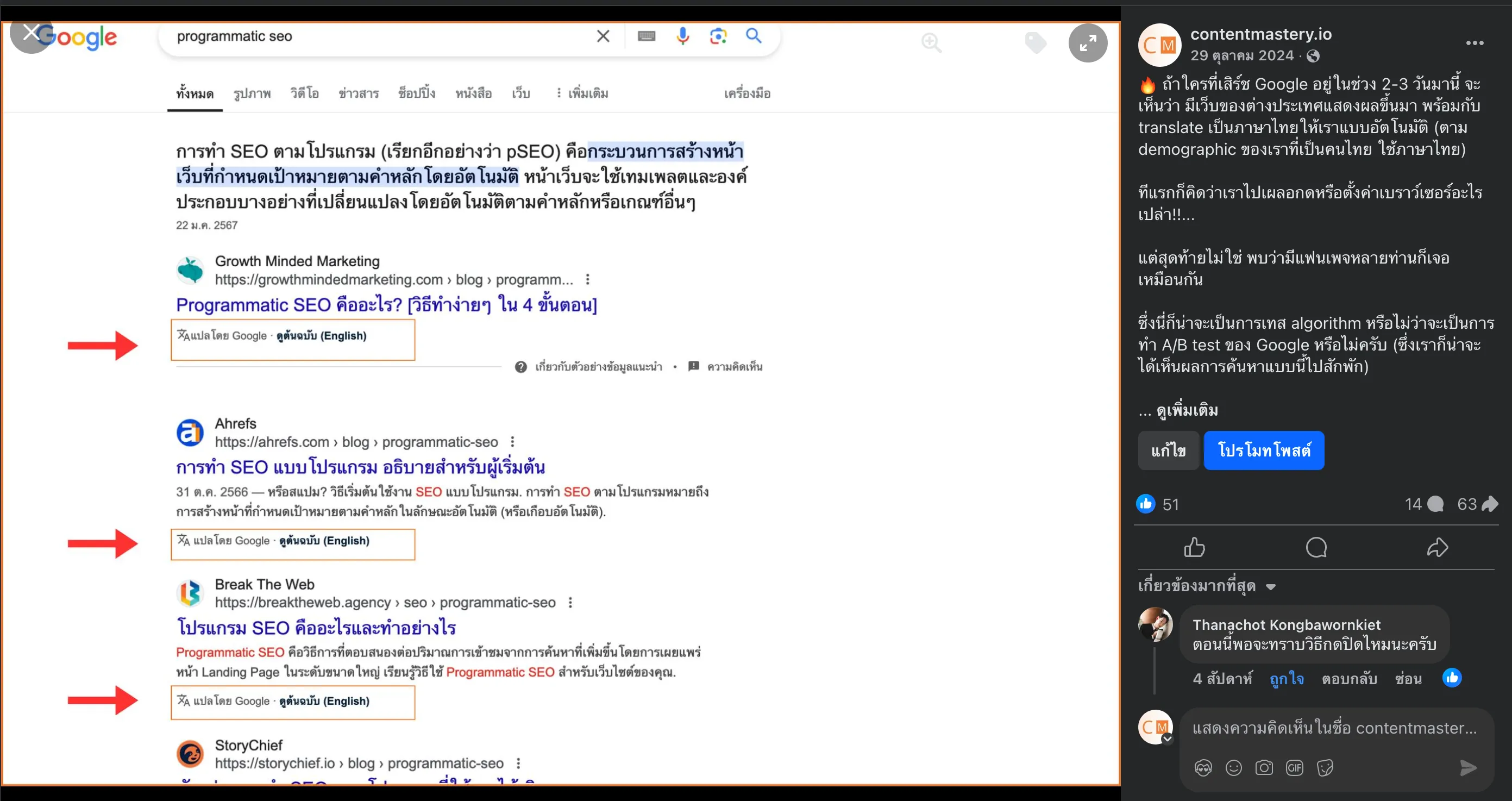Click the thumbs-up Like action icon
The height and width of the screenshot is (801, 1512).
[1194, 547]
